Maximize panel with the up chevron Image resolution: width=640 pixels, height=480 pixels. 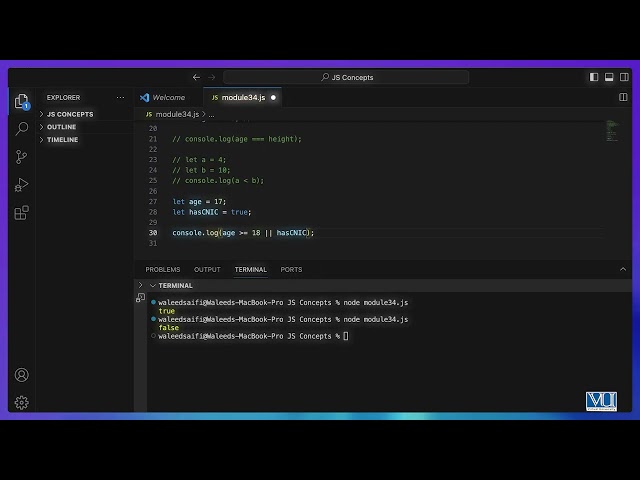pyautogui.click(x=623, y=269)
